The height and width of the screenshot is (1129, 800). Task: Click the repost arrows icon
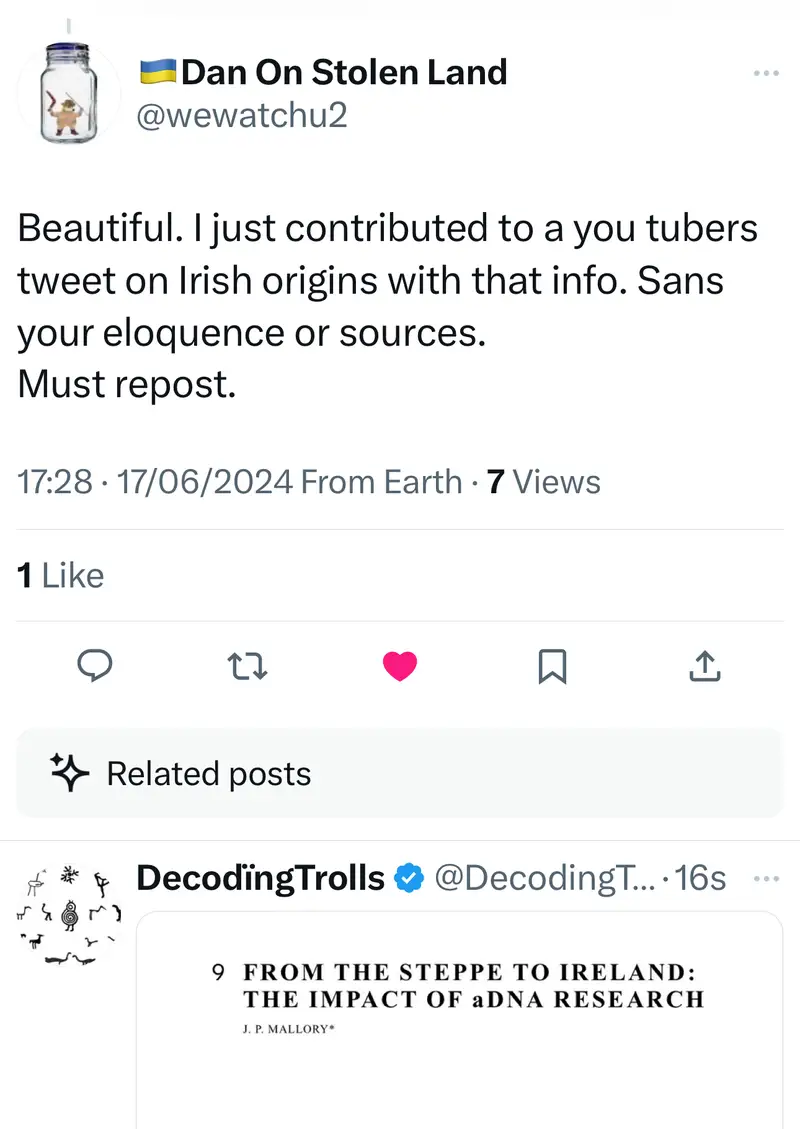247,665
